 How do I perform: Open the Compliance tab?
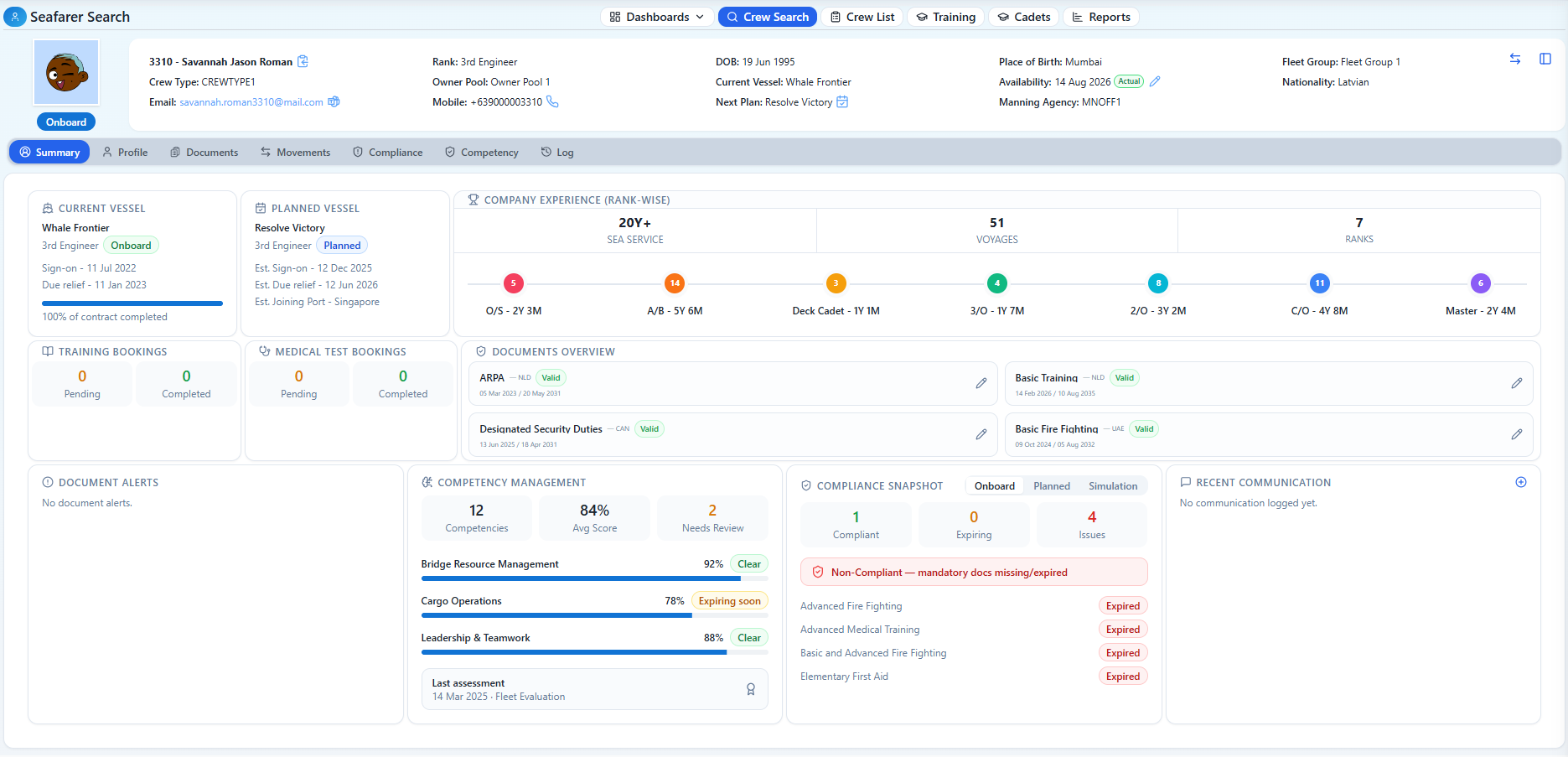[x=387, y=152]
